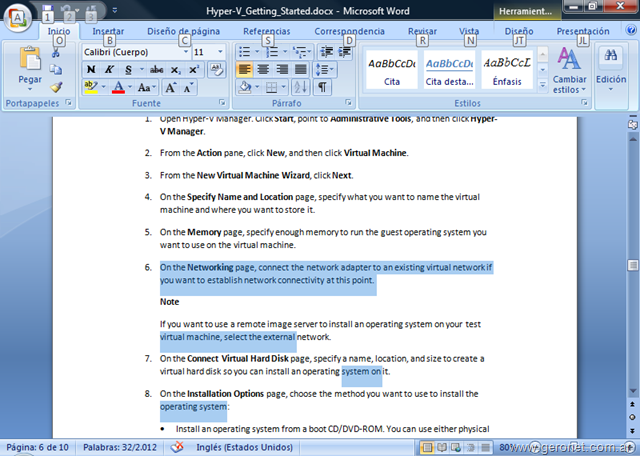Screen dimensions: 640x456
Task: Click the Palabras: 32/2.012 word count
Action: coord(120,447)
